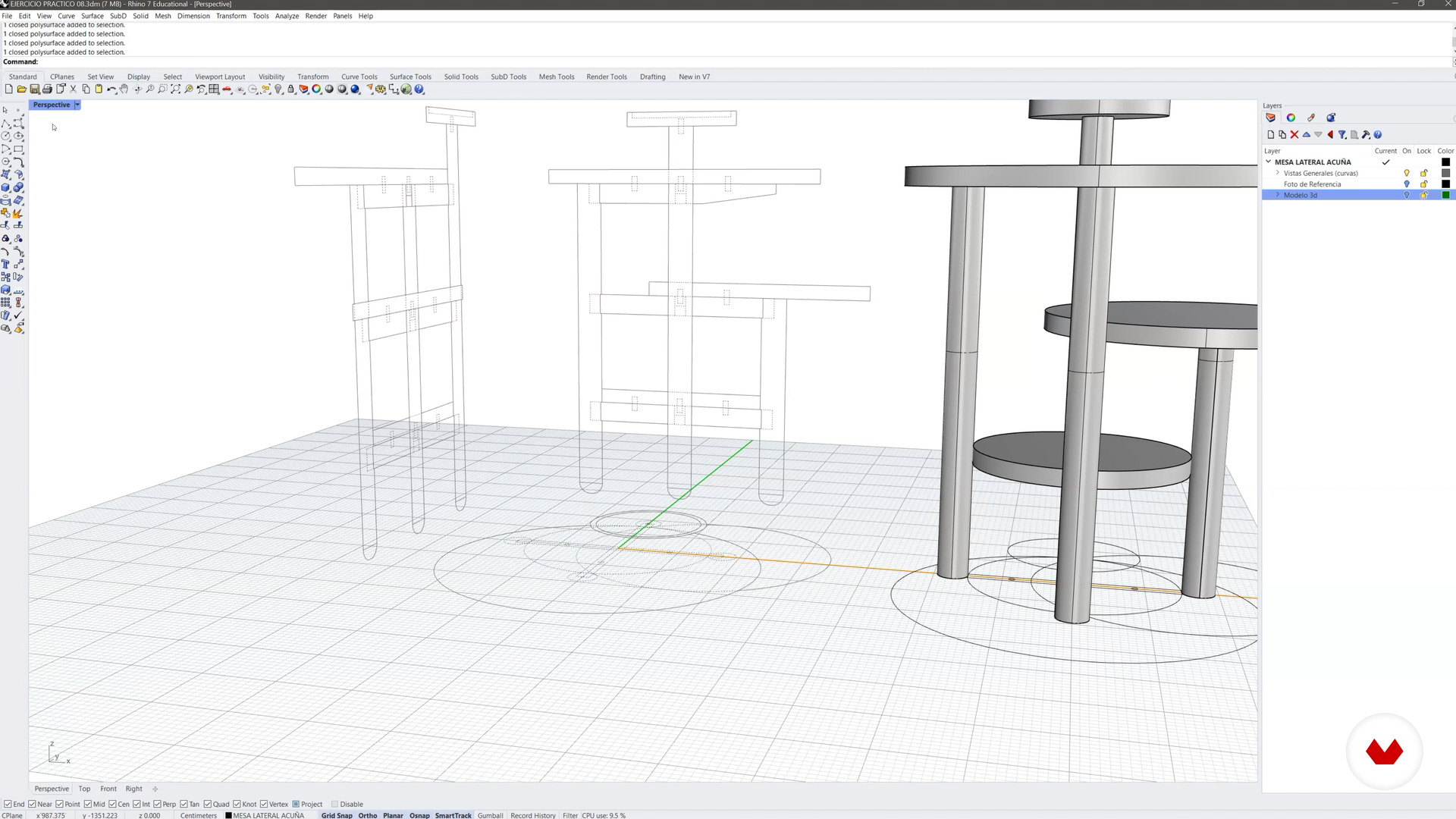Expand the Vistas Generales (curvas) layer
The image size is (1456, 819).
(x=1278, y=173)
